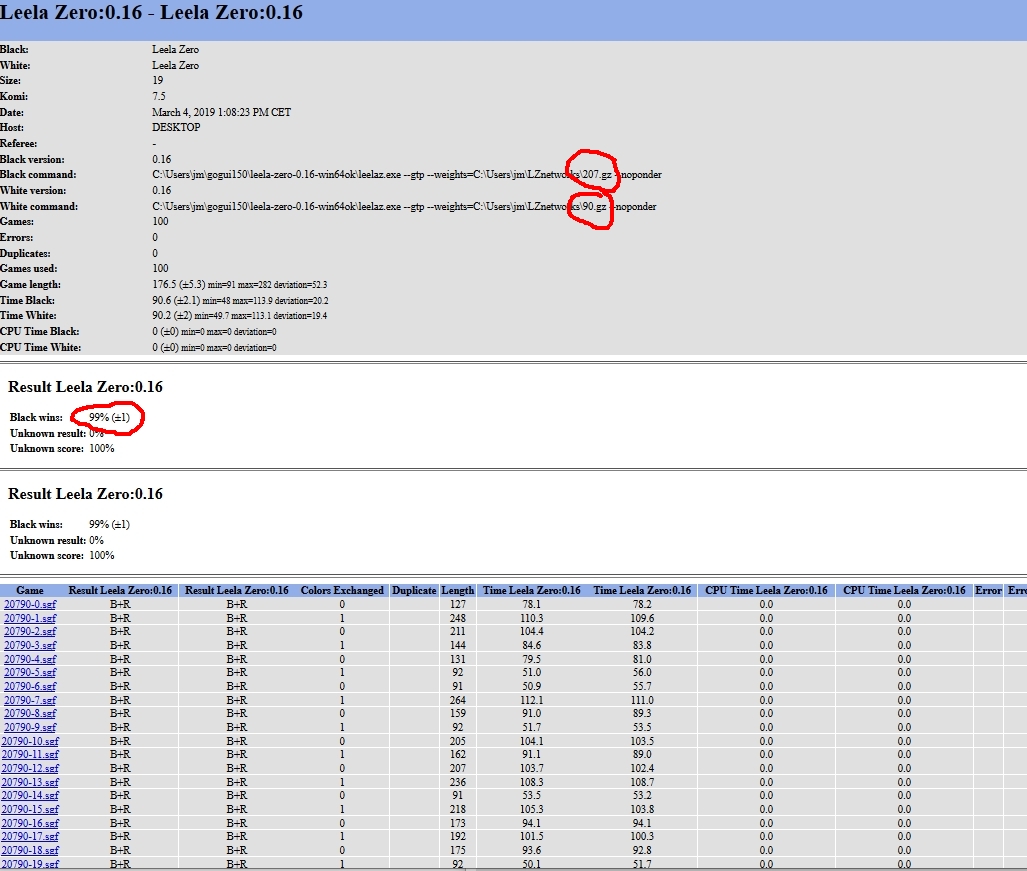The height and width of the screenshot is (871, 1027).
Task: Click the 20790-2.sgf link
Action: coord(30,632)
